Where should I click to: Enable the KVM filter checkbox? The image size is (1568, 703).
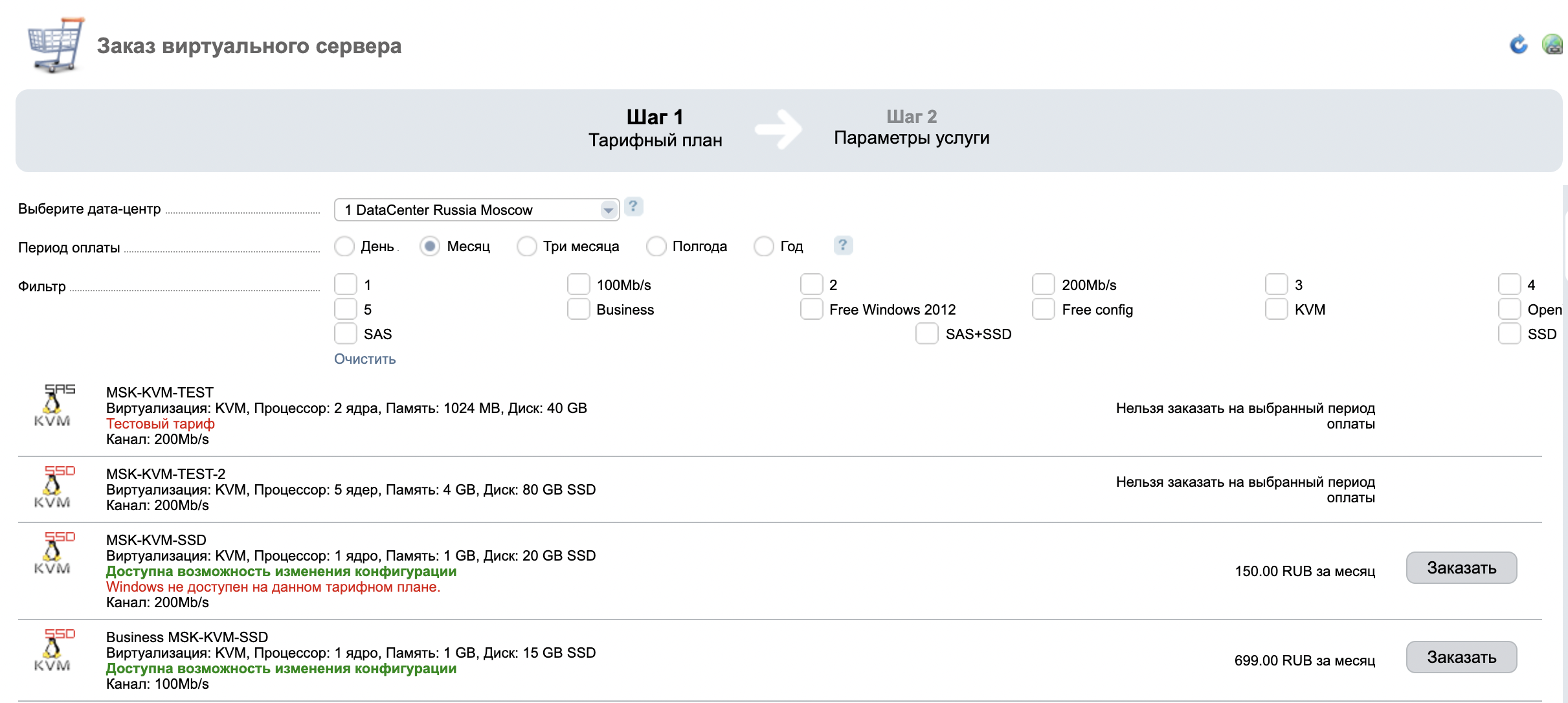coord(1276,309)
